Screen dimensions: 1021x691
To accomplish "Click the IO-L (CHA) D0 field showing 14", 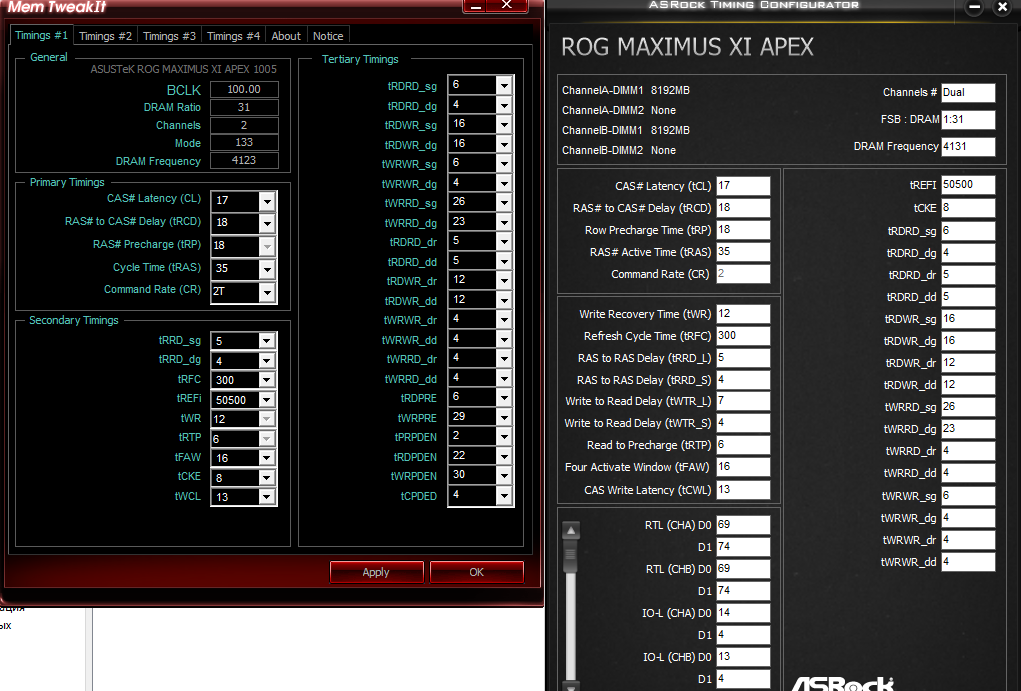I will click(x=743, y=613).
